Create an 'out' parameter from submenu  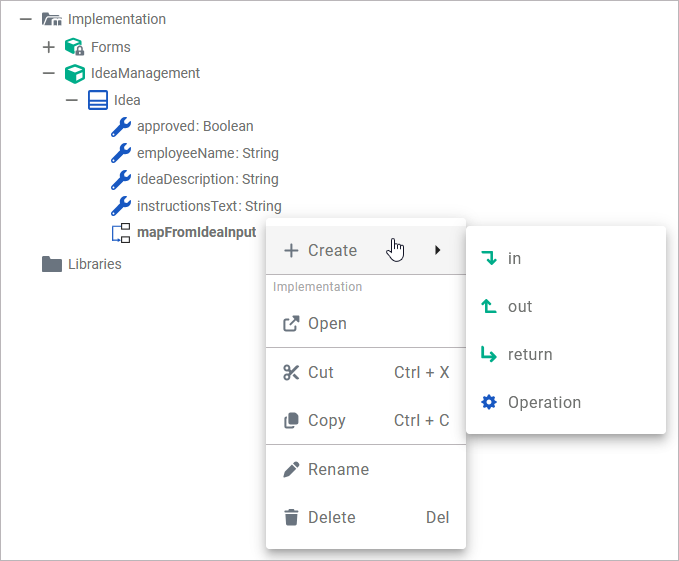tap(520, 306)
